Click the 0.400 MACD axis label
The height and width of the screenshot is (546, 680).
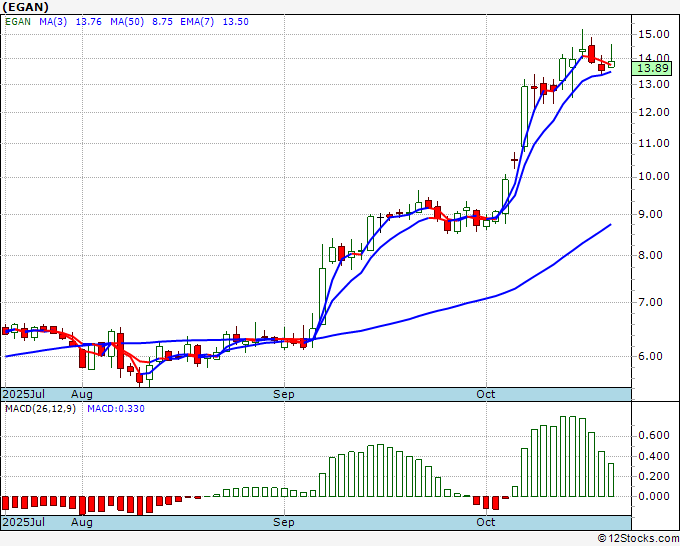(x=654, y=456)
